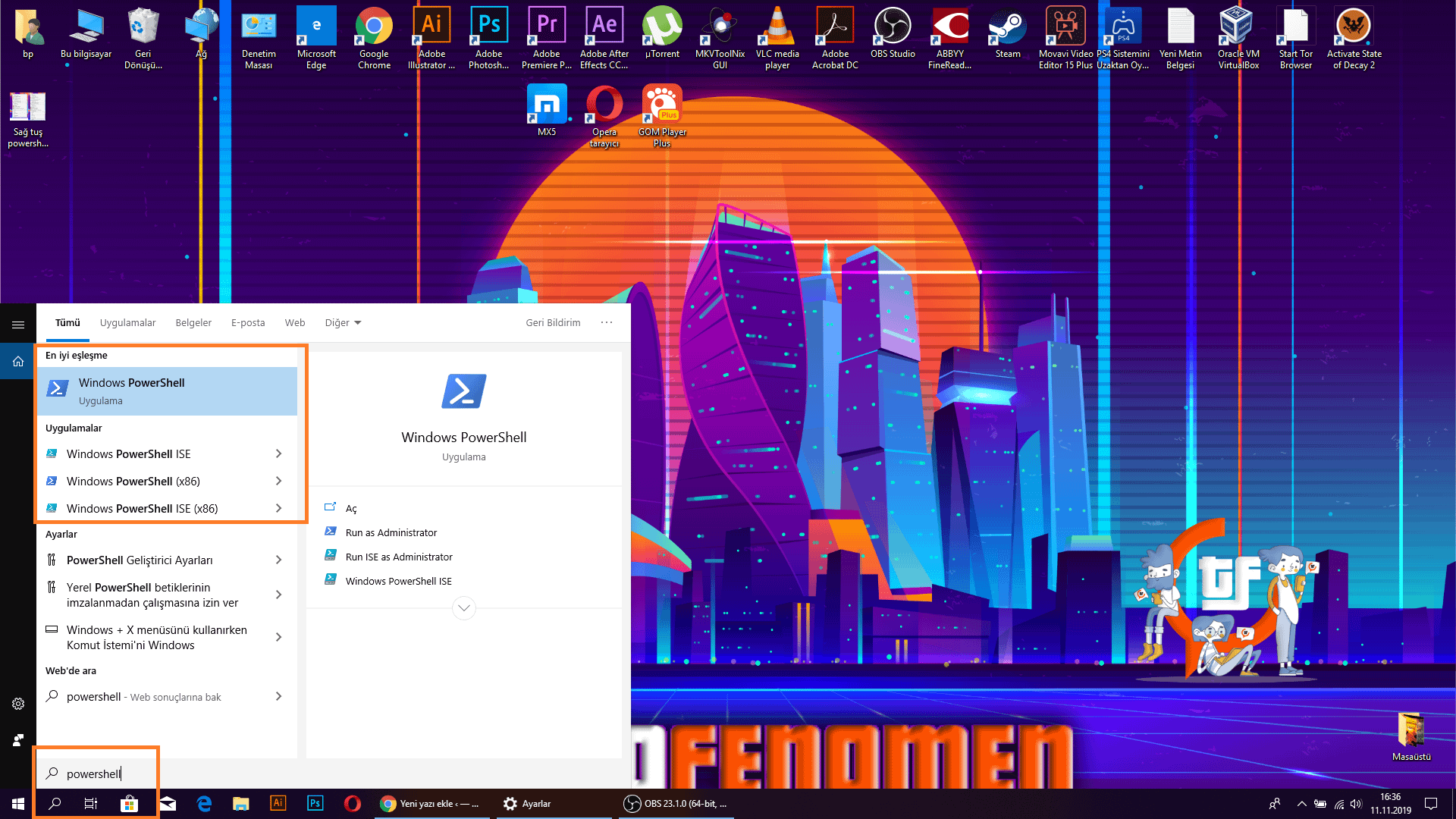This screenshot has height=819, width=1456.
Task: Open Denetim Masası desktop icon
Action: pyautogui.click(x=259, y=38)
